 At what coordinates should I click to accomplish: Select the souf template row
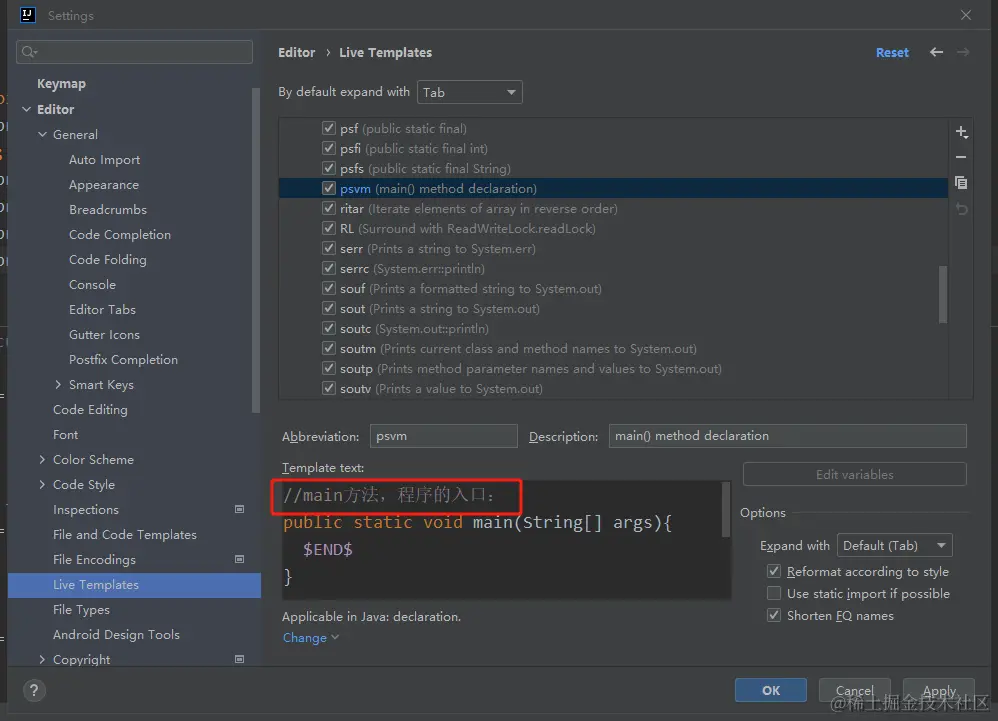coord(613,288)
